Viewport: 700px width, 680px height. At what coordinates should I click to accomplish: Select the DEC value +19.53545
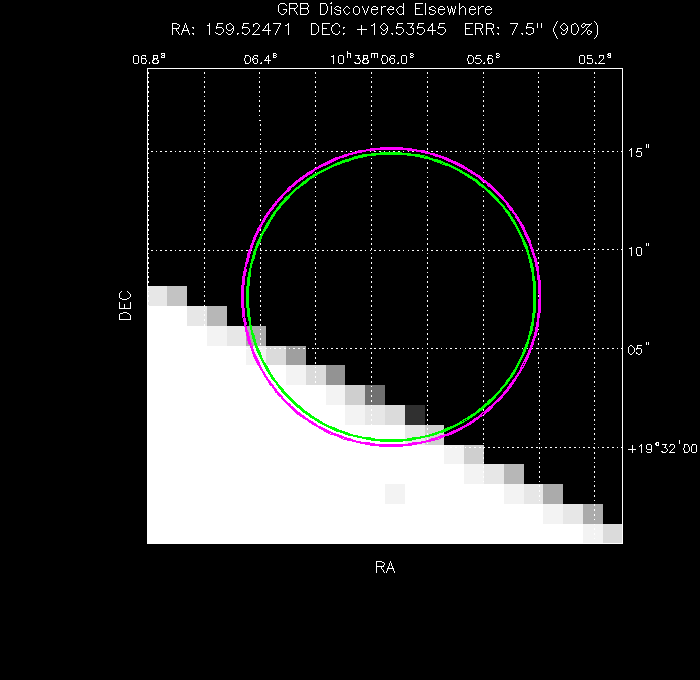point(401,30)
